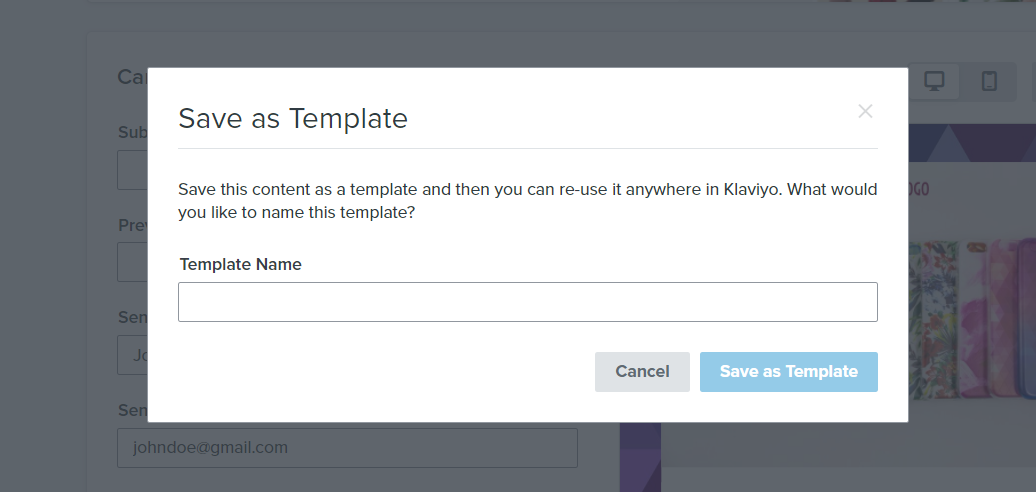Click the Save as Template dialog heading
Image resolution: width=1036 pixels, height=492 pixels.
[x=293, y=118]
